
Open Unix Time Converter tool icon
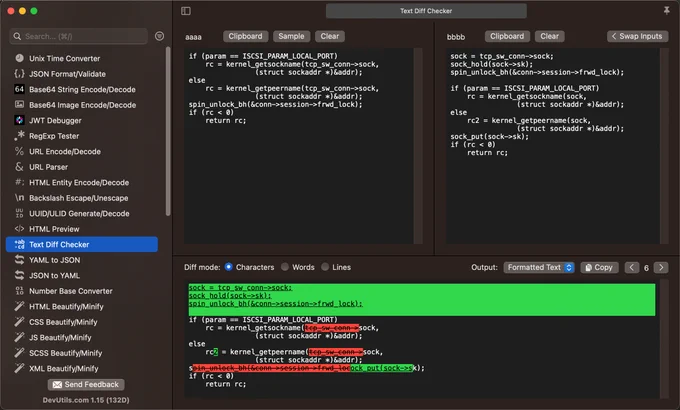pyautogui.click(x=19, y=58)
